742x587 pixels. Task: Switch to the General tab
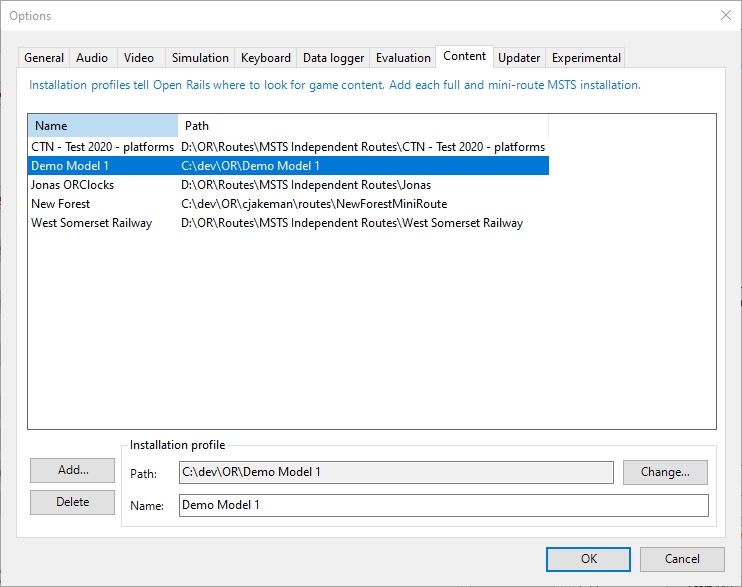point(44,58)
